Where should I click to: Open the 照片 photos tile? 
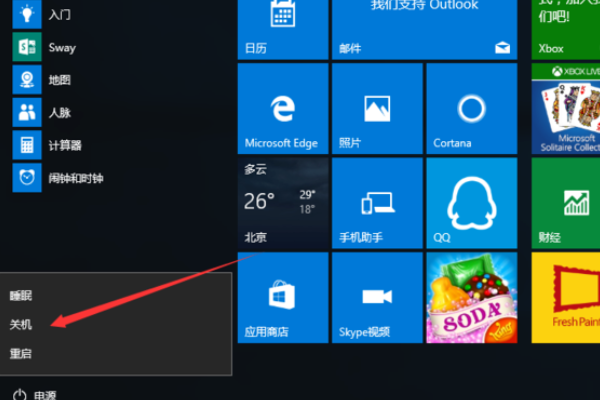[x=377, y=109]
